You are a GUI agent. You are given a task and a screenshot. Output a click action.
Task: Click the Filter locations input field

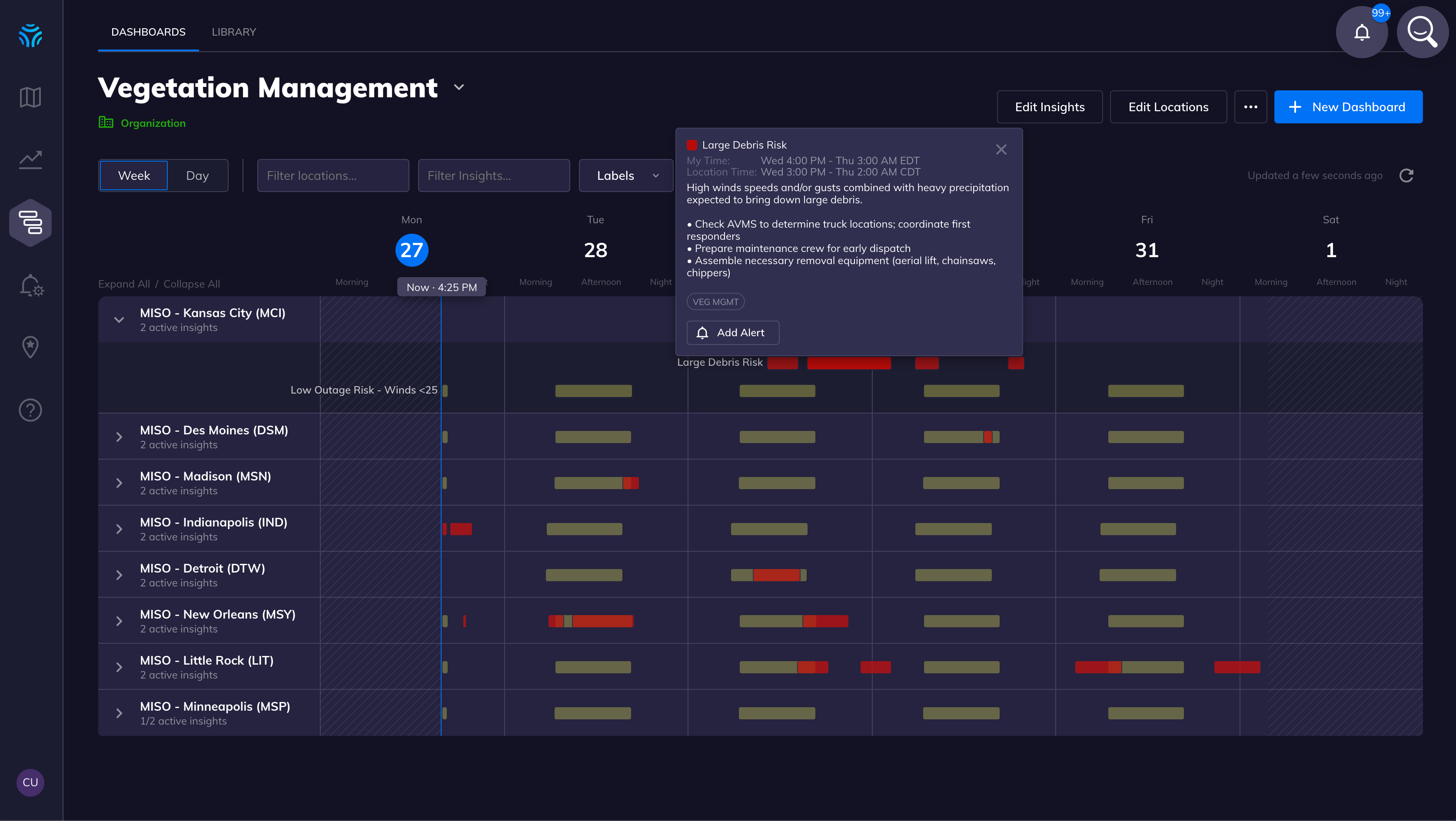[333, 176]
